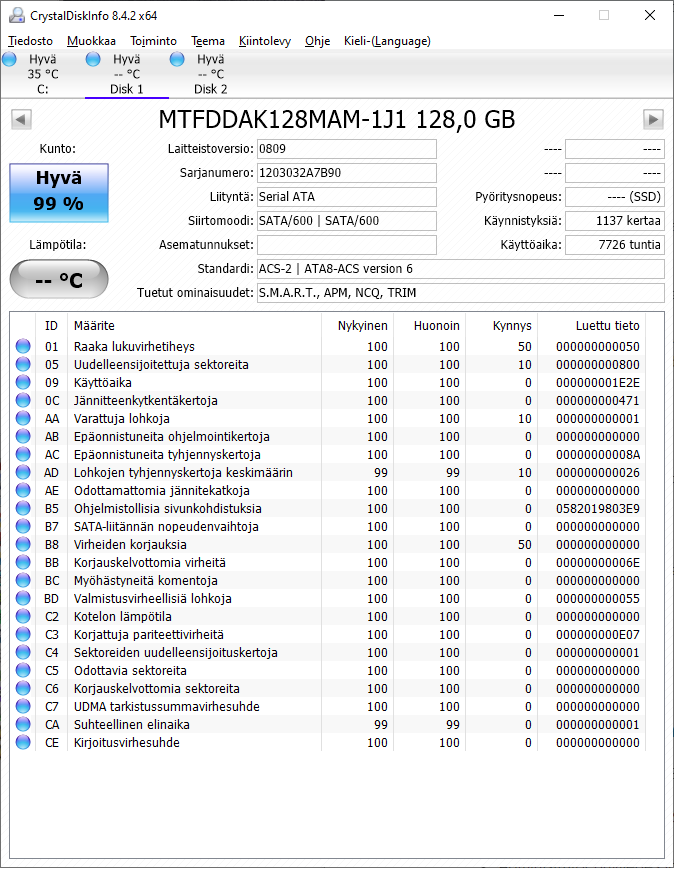The height and width of the screenshot is (871, 675).
Task: Click the Määrite column header
Action: (194, 326)
